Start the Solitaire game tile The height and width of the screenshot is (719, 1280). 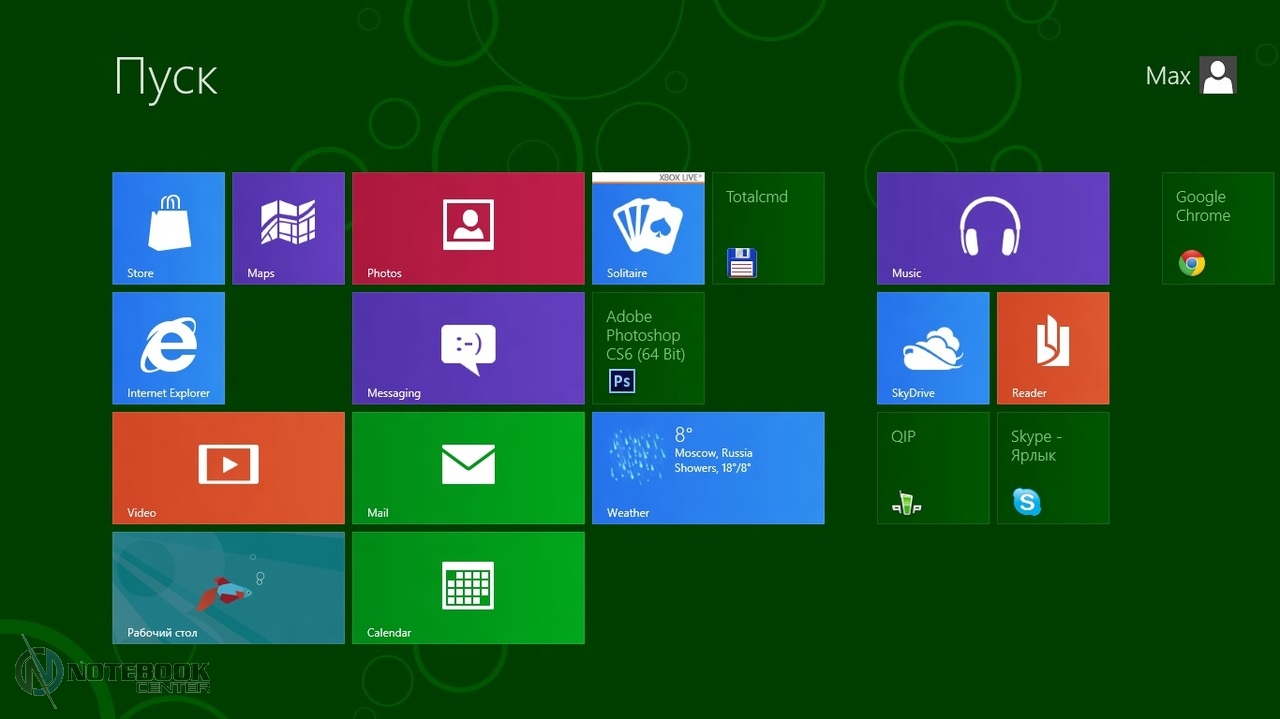648,228
